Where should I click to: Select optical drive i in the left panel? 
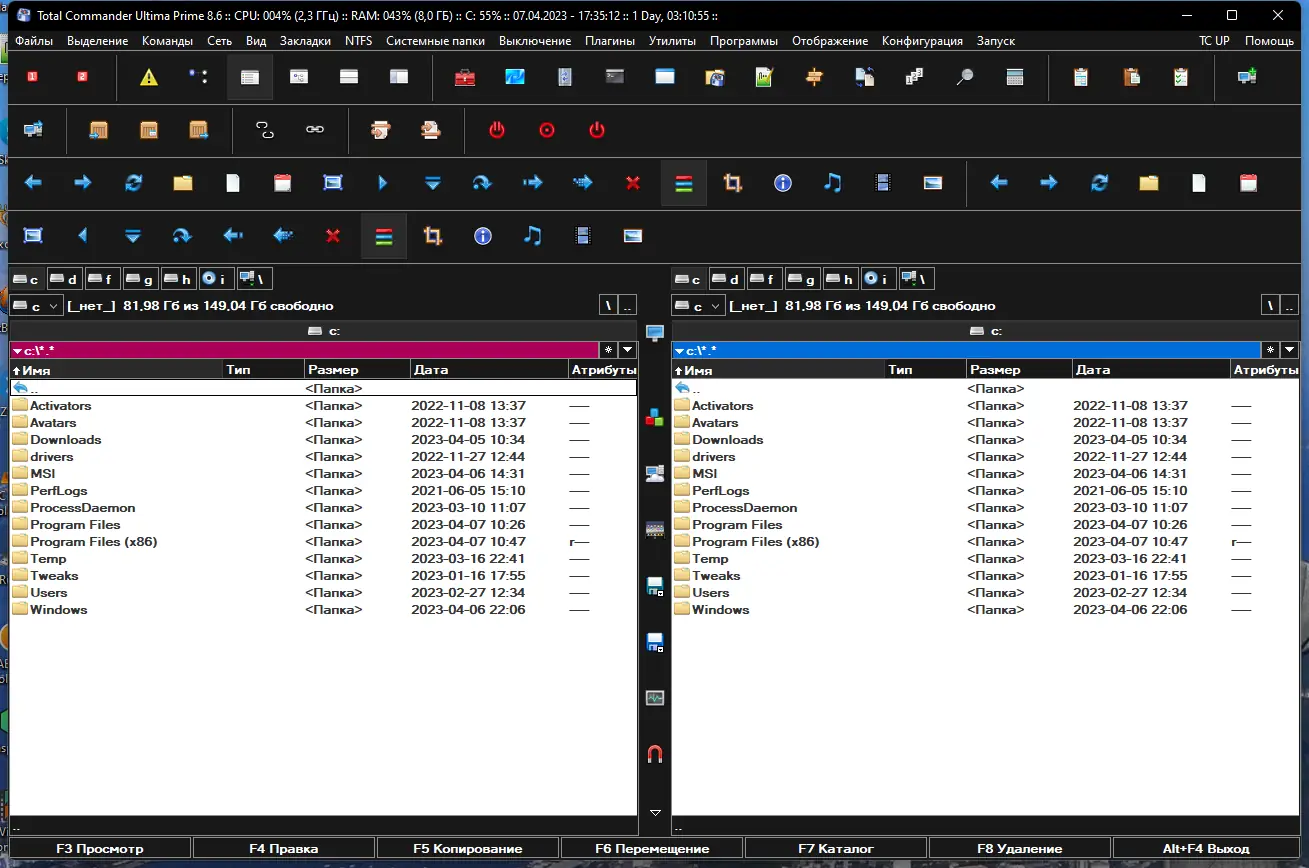point(217,279)
